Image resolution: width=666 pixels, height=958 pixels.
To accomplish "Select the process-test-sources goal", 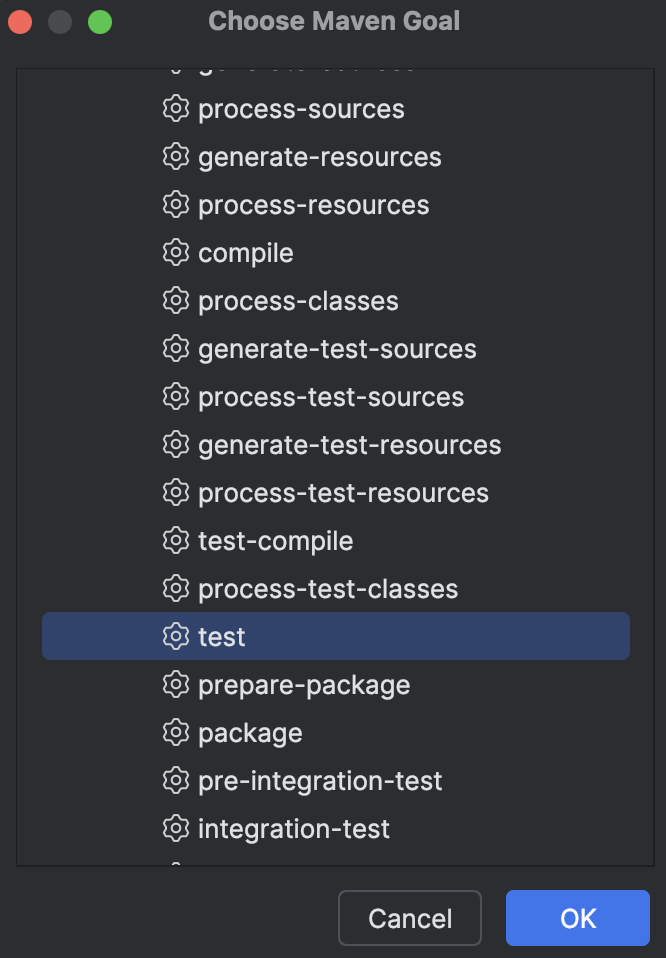I will [x=332, y=397].
